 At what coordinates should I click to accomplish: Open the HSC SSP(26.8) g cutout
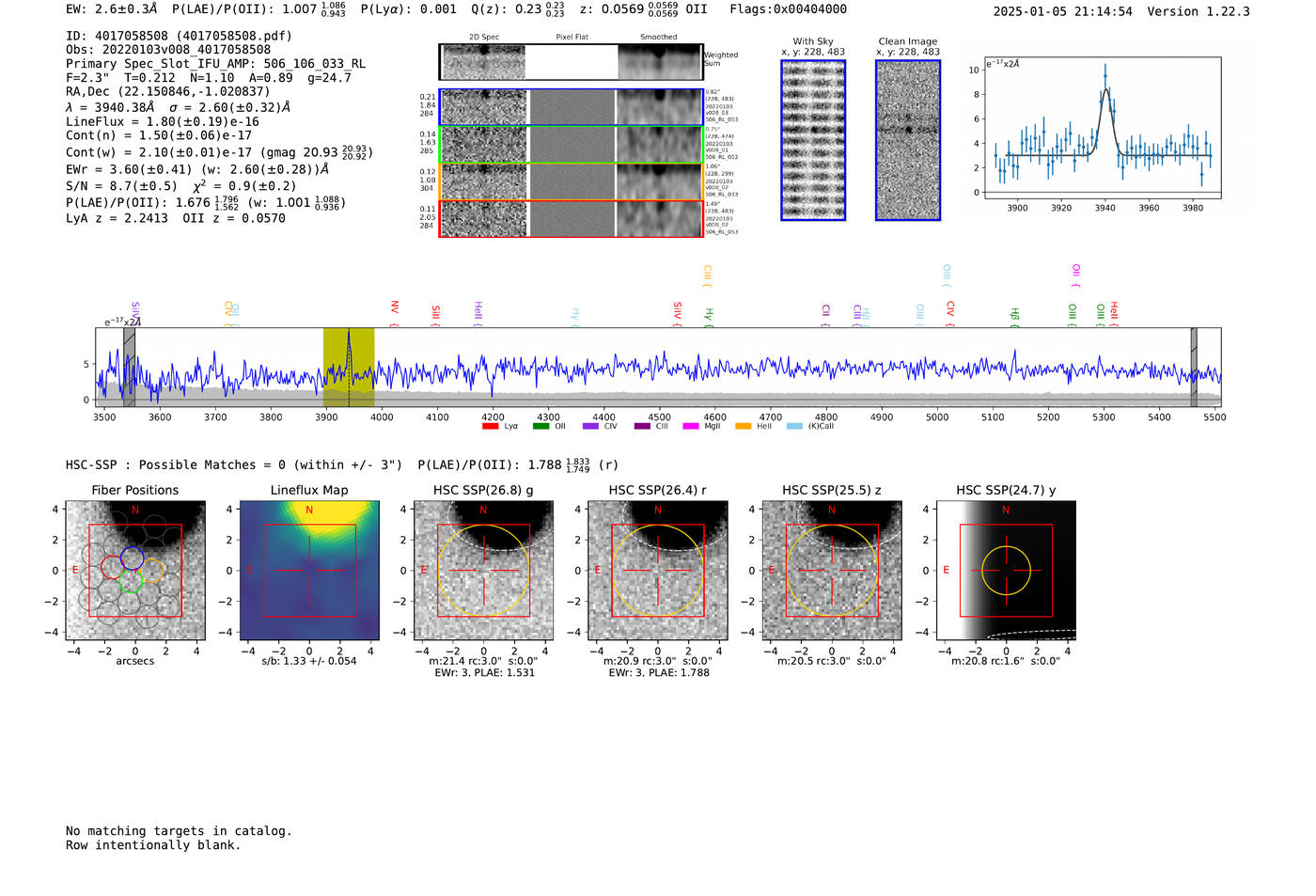(483, 570)
